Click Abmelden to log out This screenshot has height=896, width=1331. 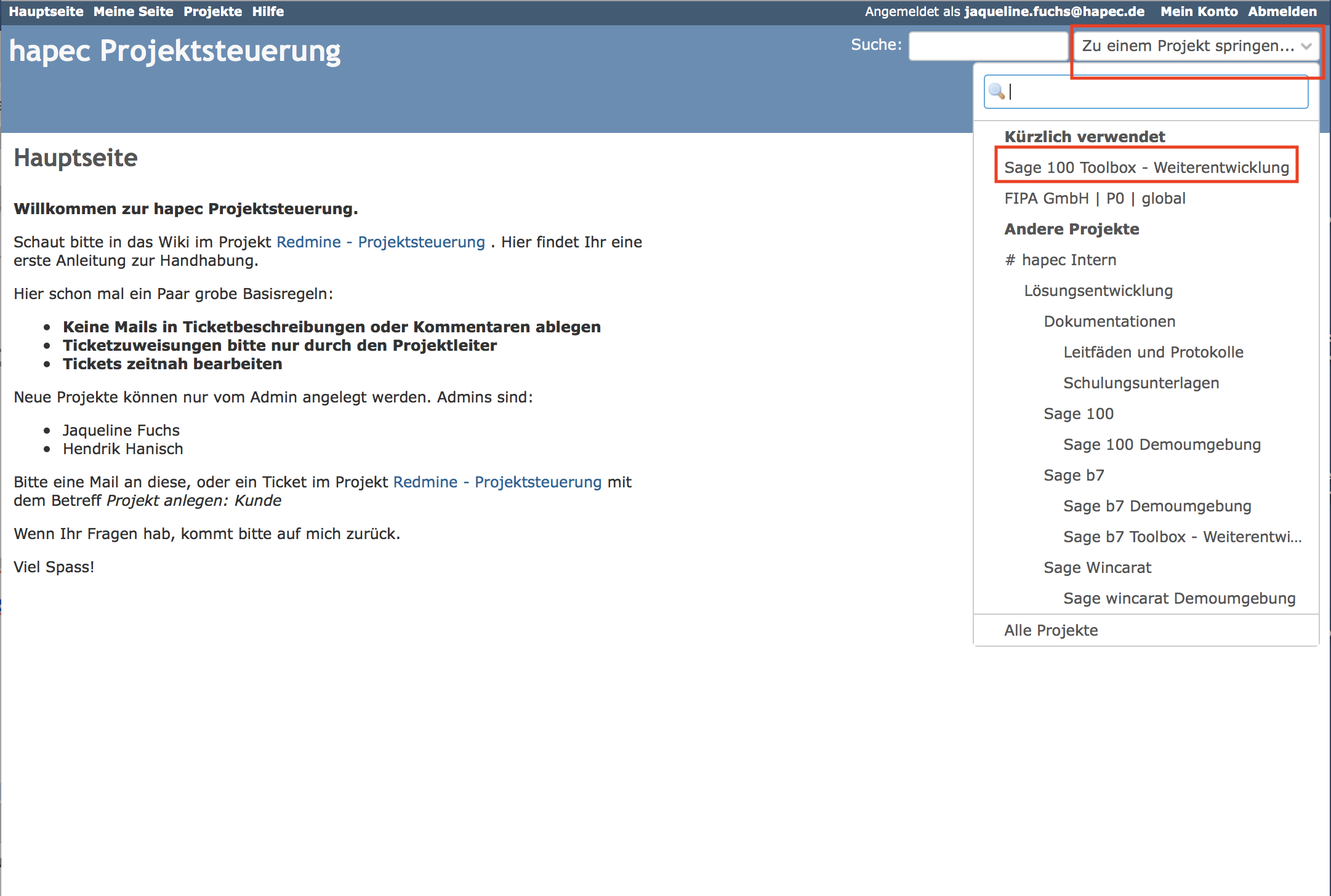1282,12
